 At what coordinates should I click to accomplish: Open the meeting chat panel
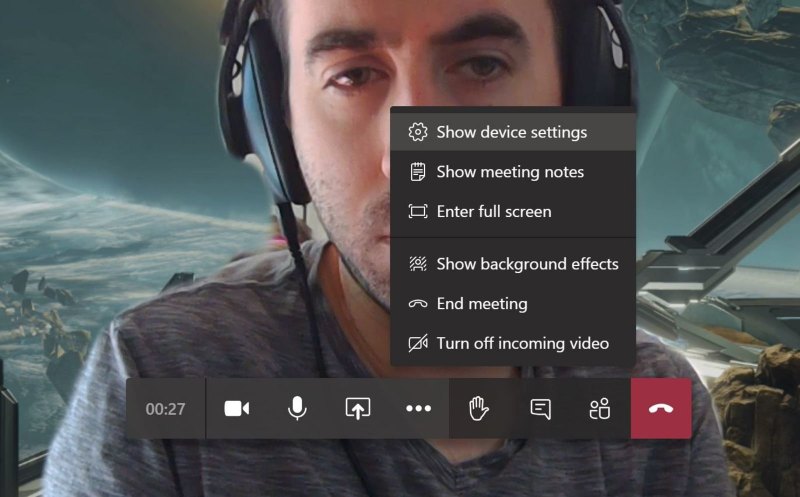[x=540, y=408]
